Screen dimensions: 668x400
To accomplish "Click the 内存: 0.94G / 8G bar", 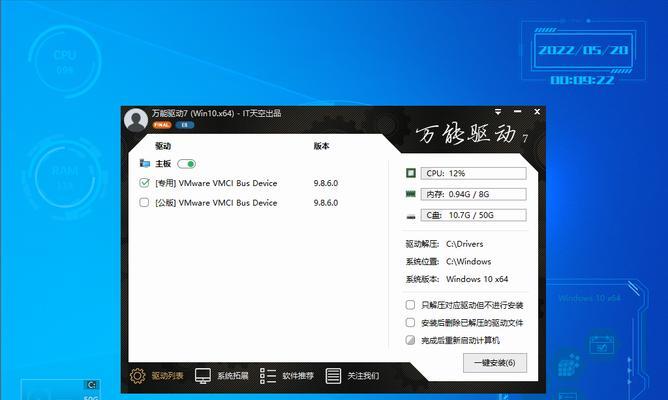I will pos(473,194).
